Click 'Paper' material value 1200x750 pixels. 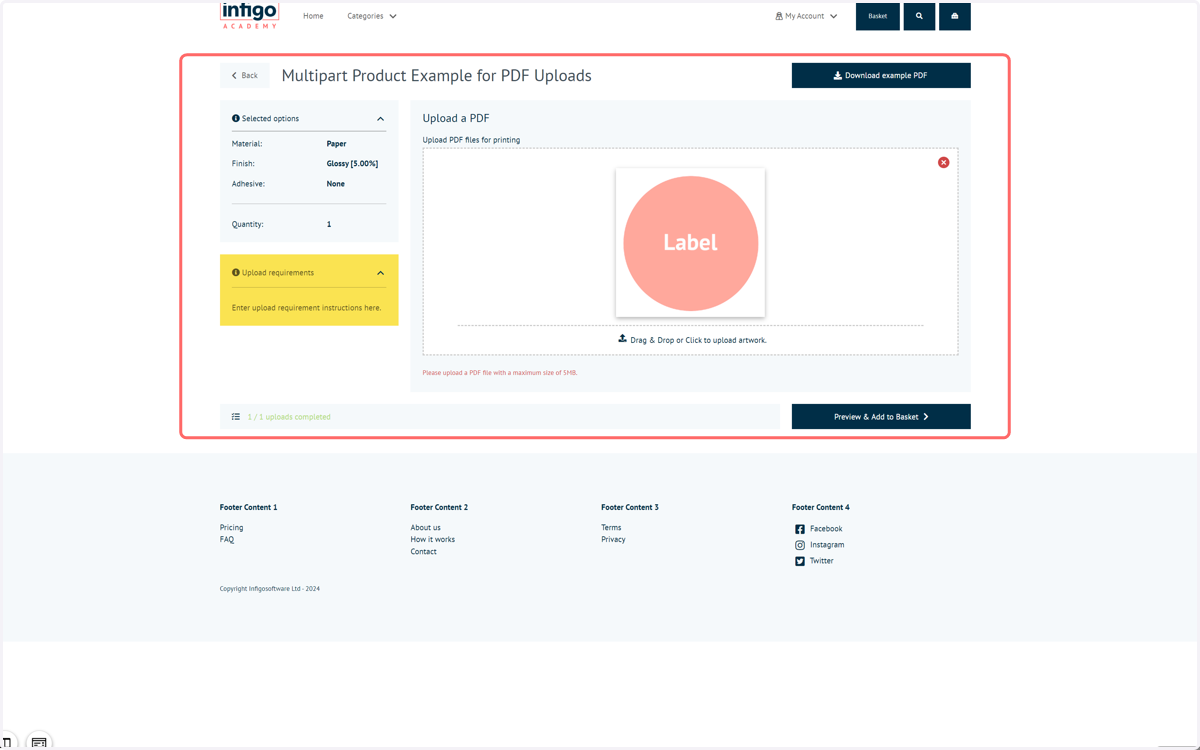[x=336, y=144]
